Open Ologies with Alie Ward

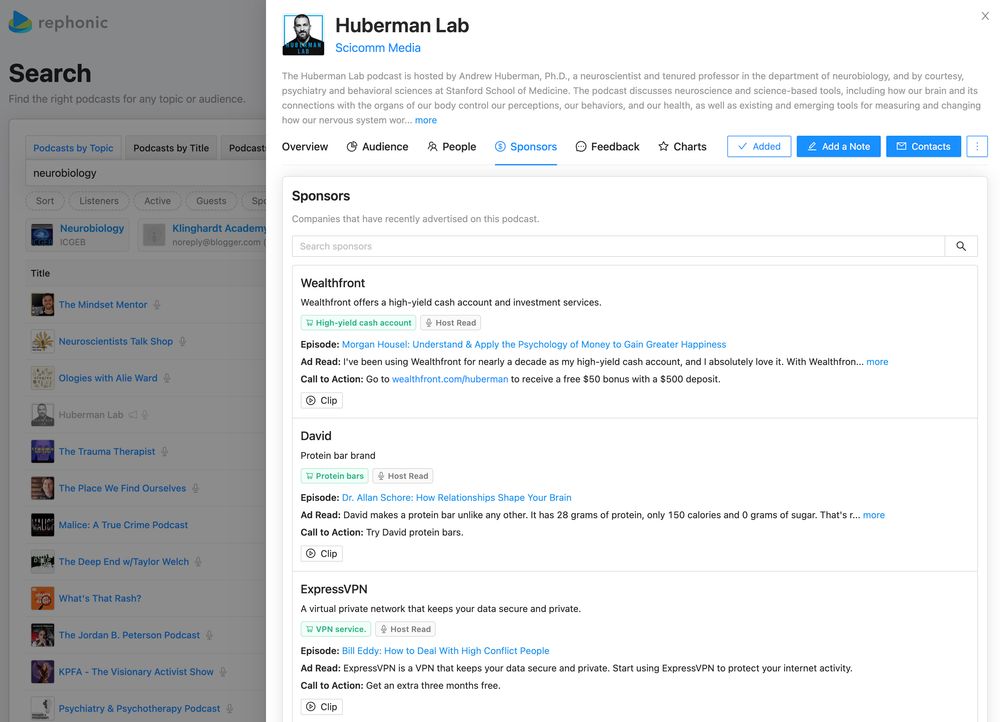[108, 378]
